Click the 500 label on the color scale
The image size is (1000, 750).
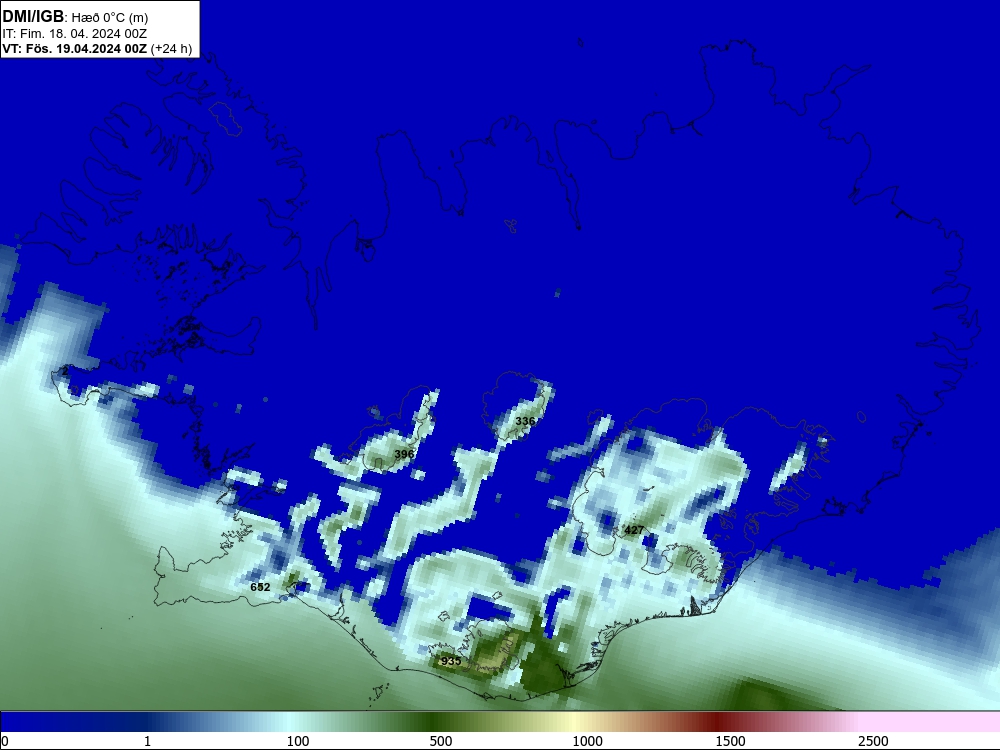(441, 741)
